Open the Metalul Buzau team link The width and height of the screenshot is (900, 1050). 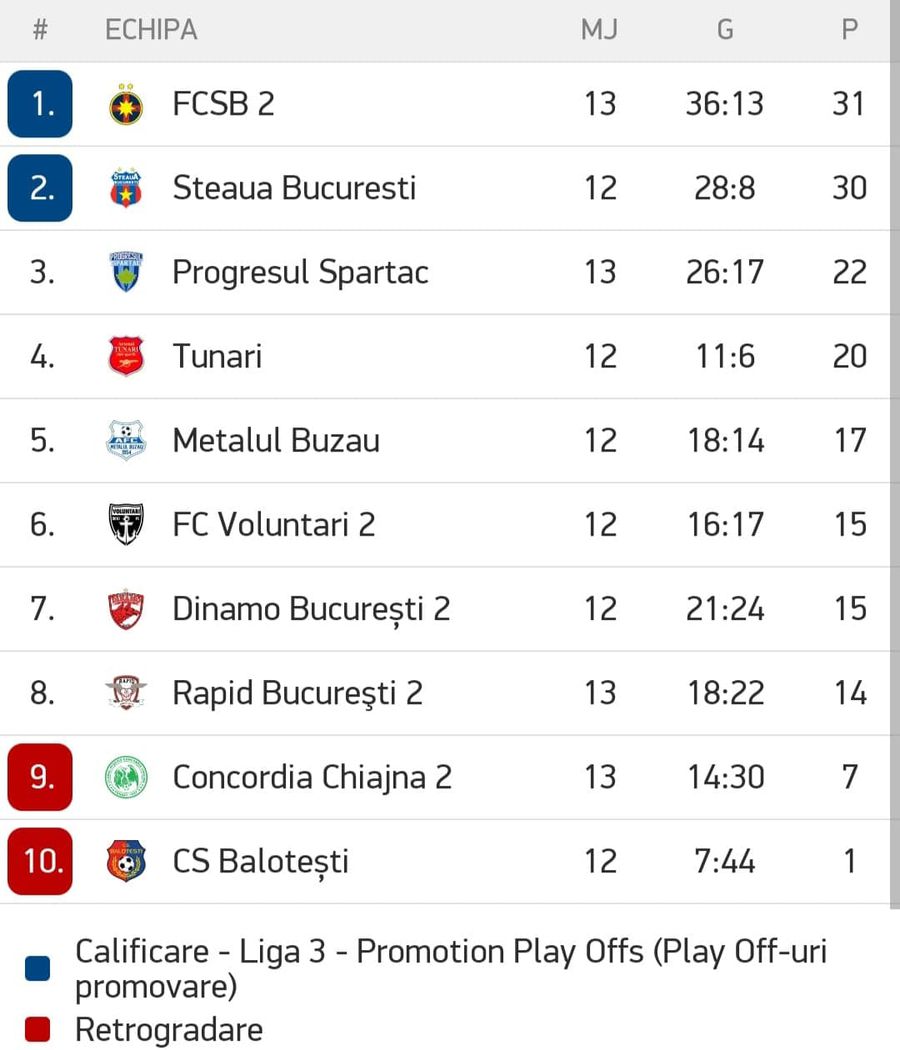pyautogui.click(x=276, y=441)
